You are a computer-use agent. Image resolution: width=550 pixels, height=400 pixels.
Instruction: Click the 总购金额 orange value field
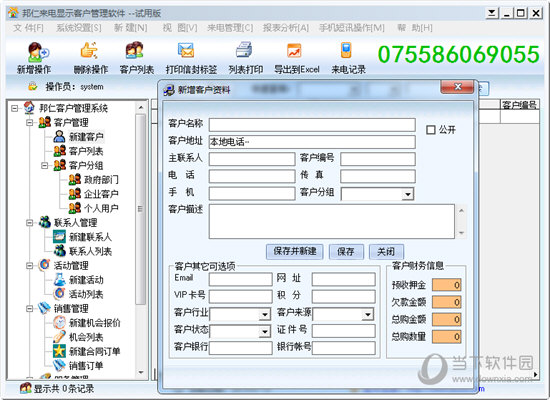(x=447, y=319)
